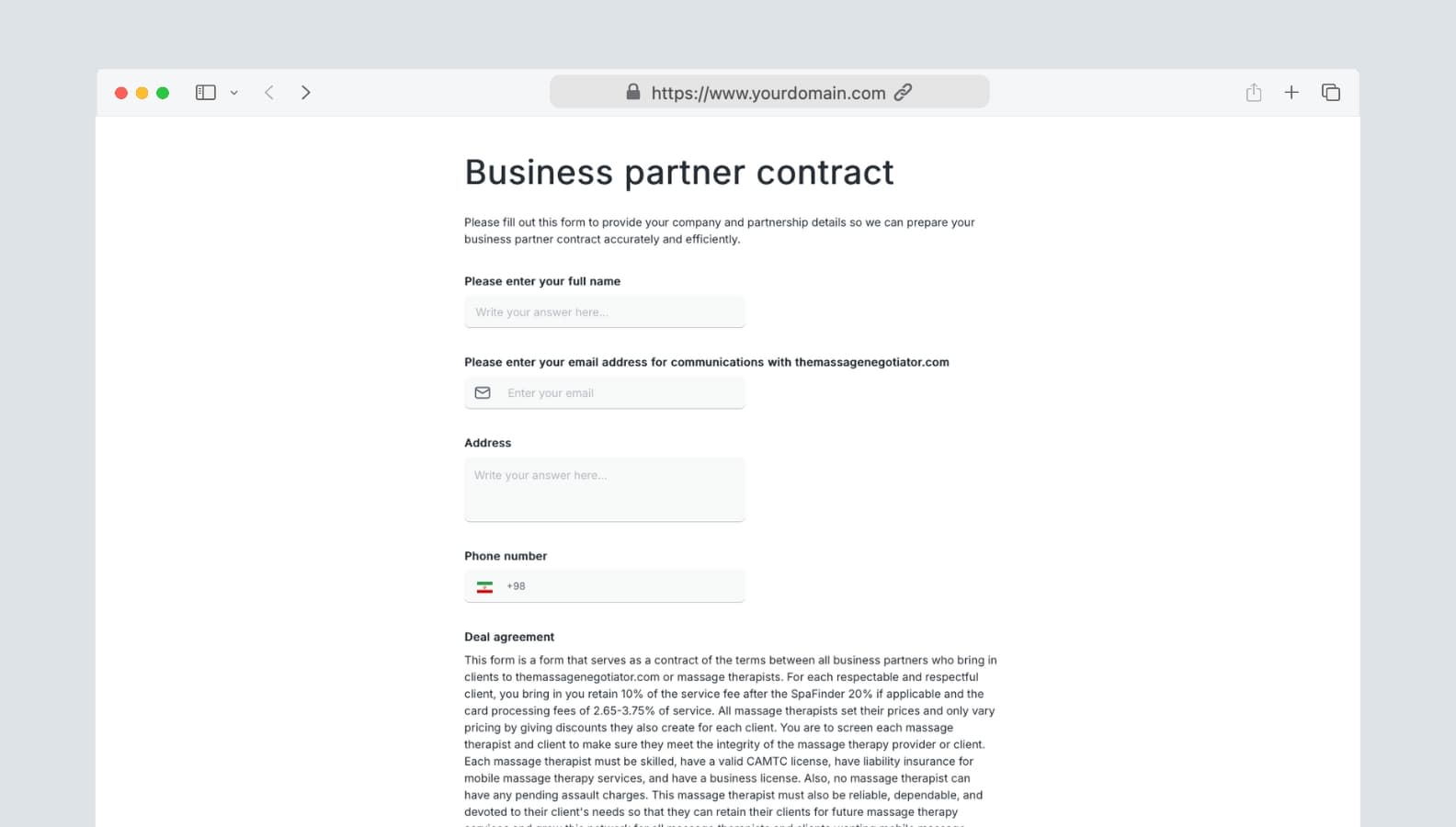Click the full name answer field
The height and width of the screenshot is (827, 1456).
[604, 312]
